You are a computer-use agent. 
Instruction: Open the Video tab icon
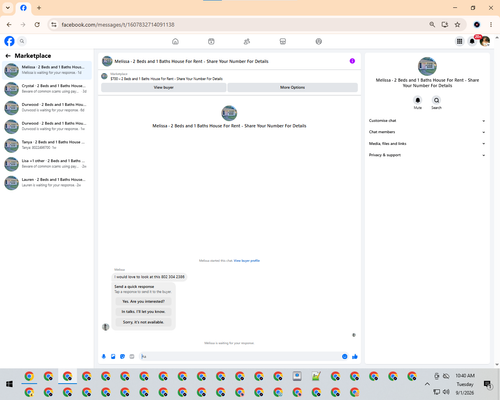211,41
